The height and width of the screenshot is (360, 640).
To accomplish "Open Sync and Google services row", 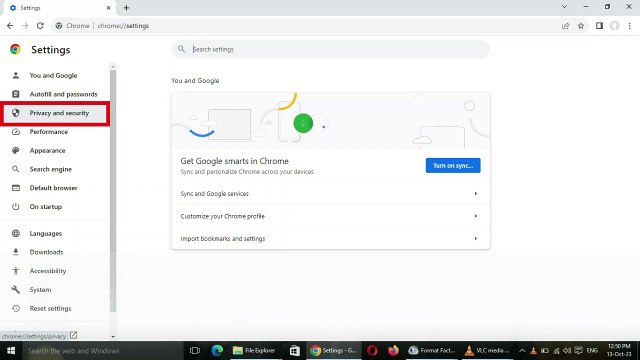I will point(330,193).
